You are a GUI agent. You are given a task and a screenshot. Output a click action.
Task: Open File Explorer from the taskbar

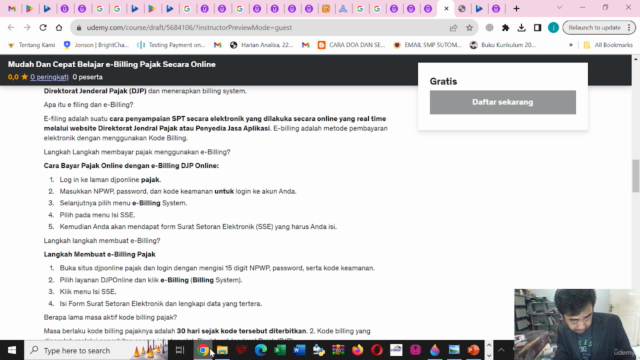(x=222, y=350)
